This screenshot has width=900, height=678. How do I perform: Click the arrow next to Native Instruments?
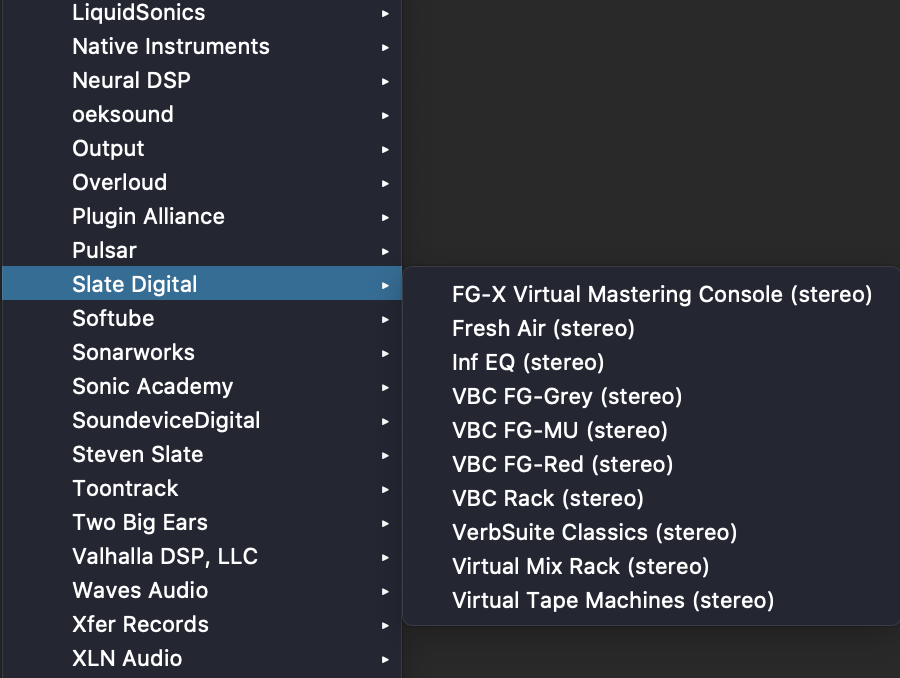tap(385, 47)
